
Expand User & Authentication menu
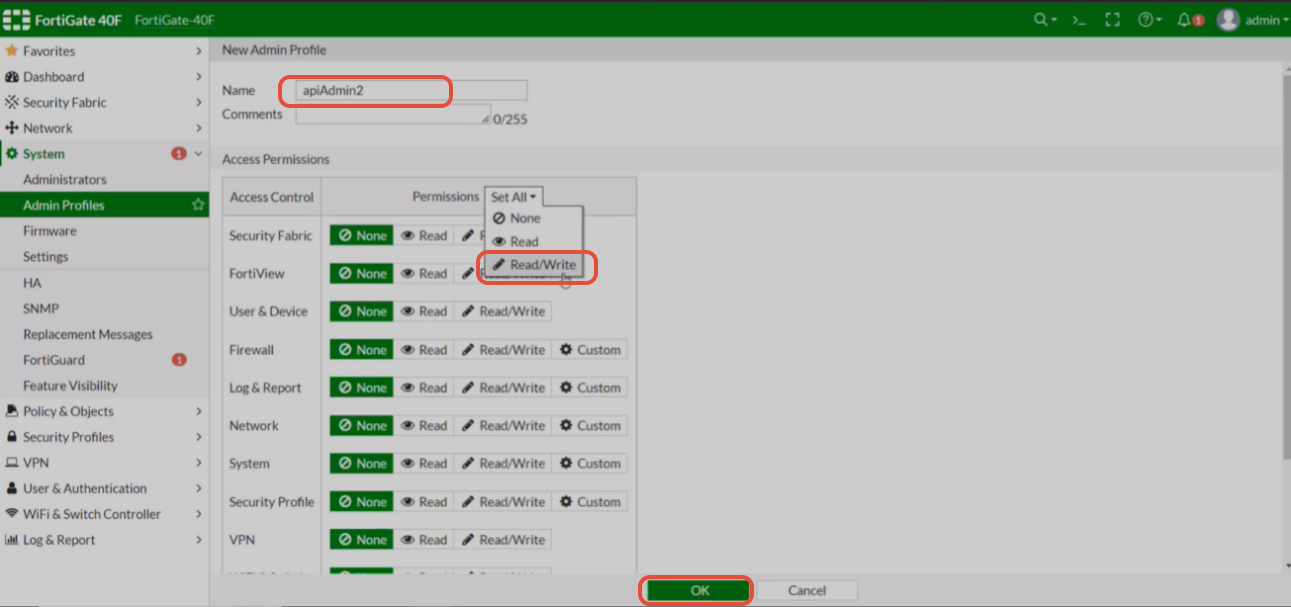click(104, 489)
